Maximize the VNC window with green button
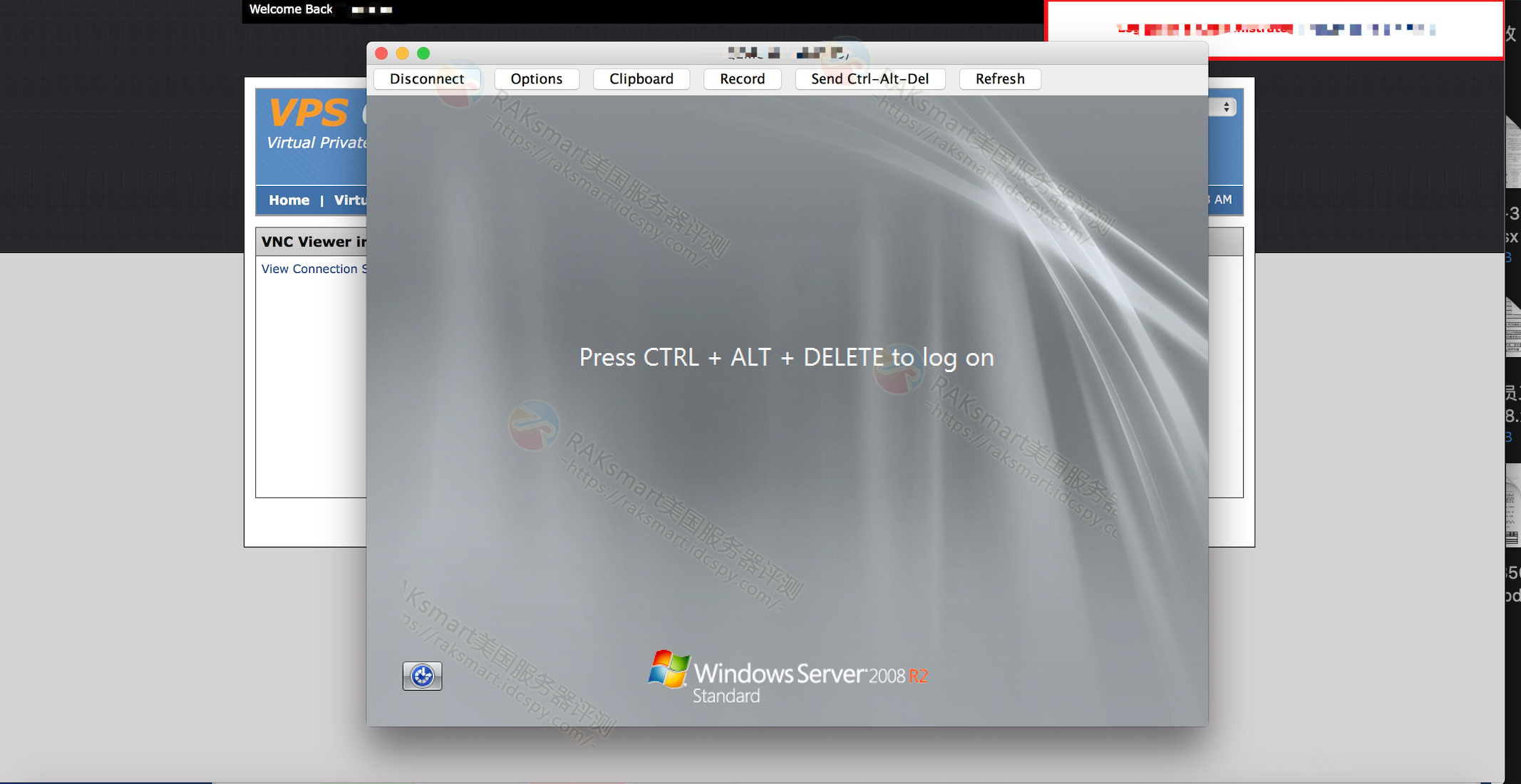This screenshot has height=784, width=1521. (x=423, y=53)
